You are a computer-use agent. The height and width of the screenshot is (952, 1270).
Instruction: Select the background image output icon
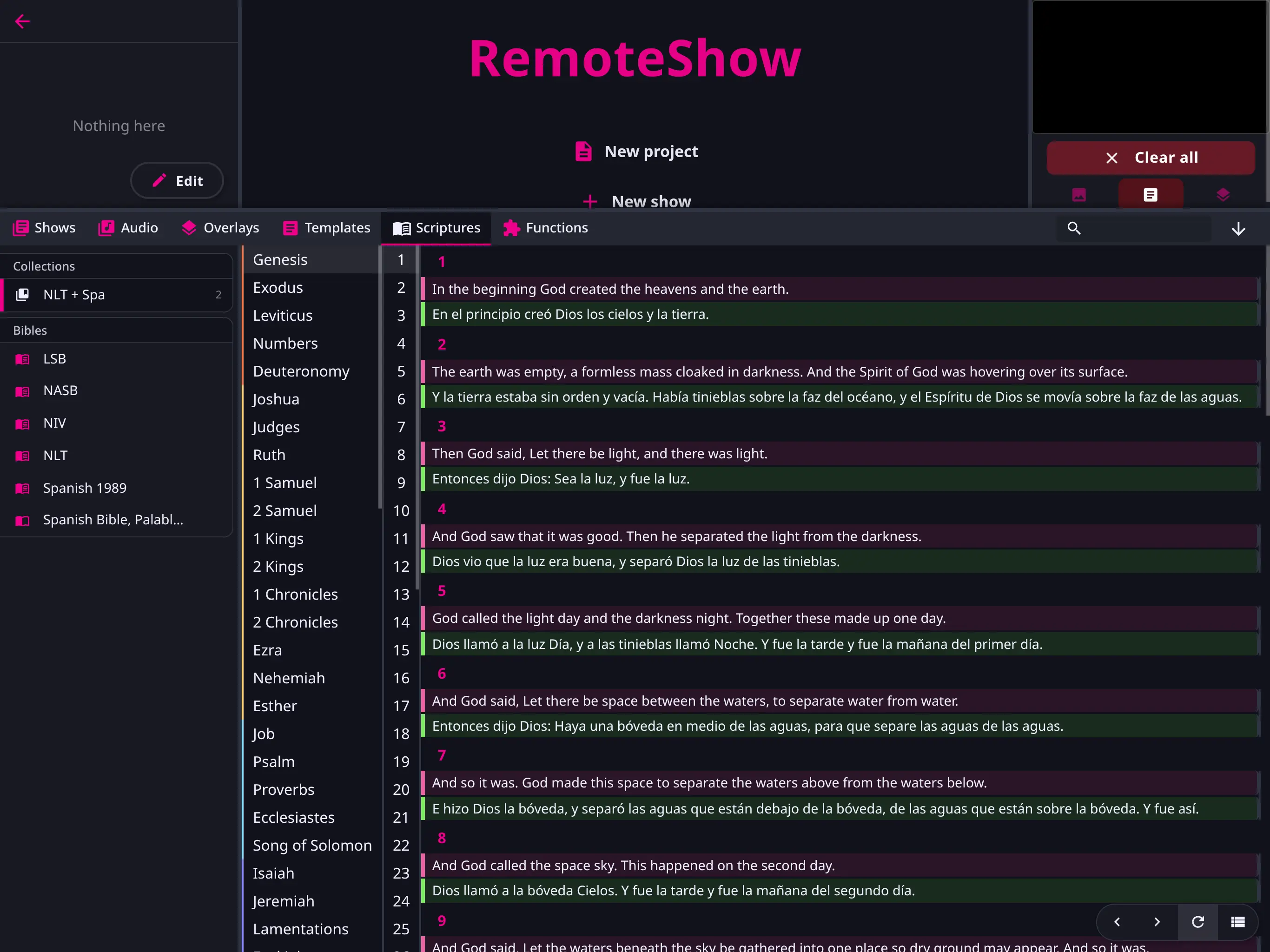(x=1079, y=195)
